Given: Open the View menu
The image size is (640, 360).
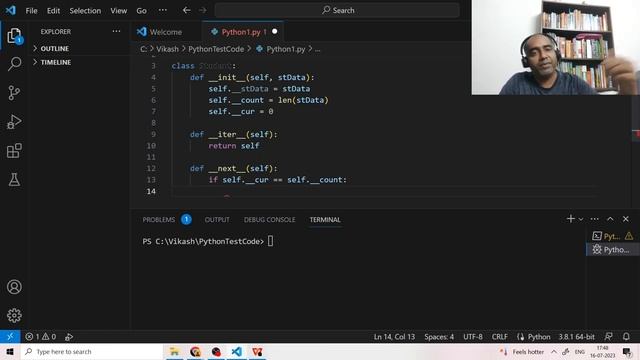Looking at the screenshot, I should coord(118,11).
